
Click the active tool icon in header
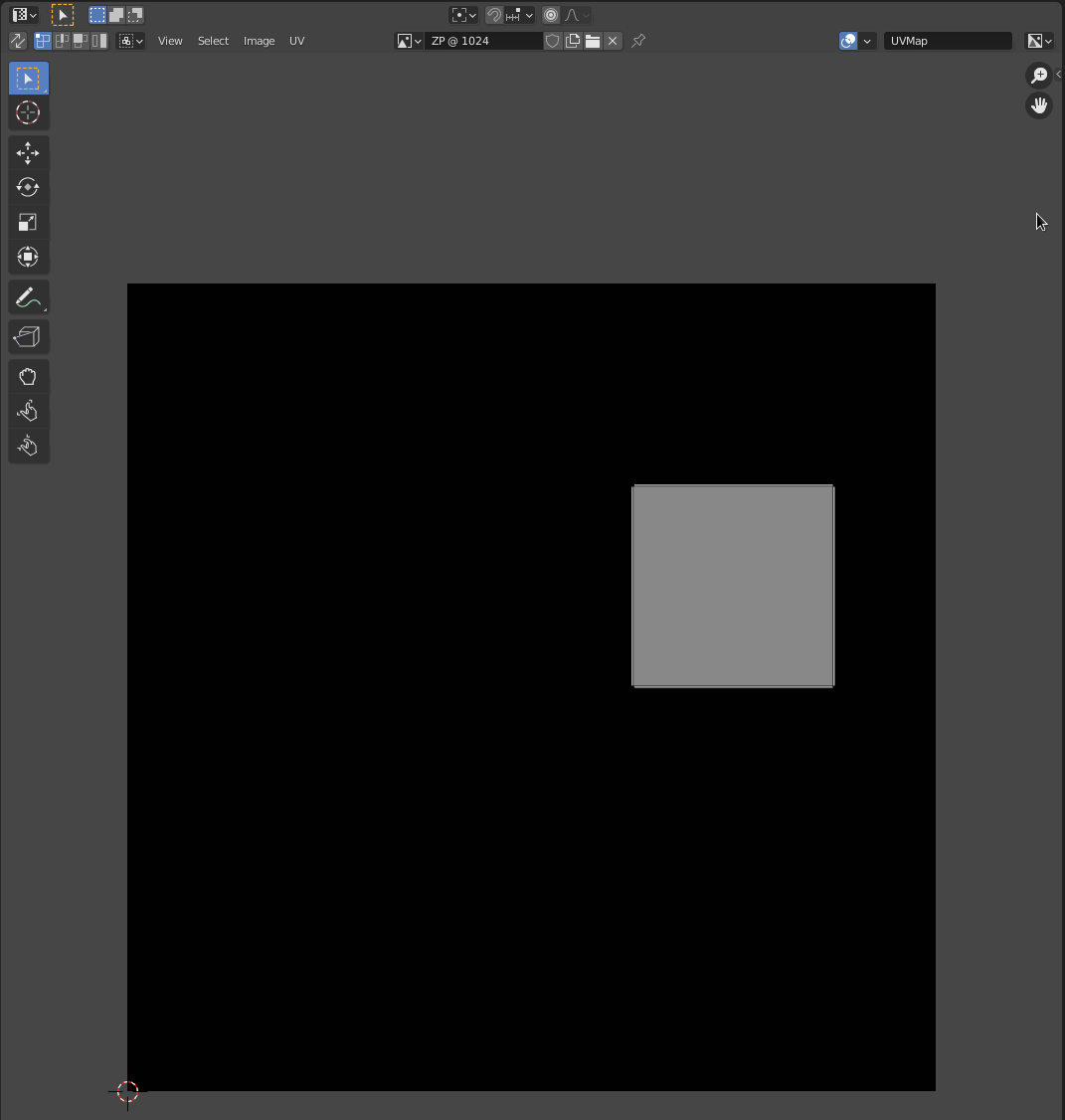[62, 15]
